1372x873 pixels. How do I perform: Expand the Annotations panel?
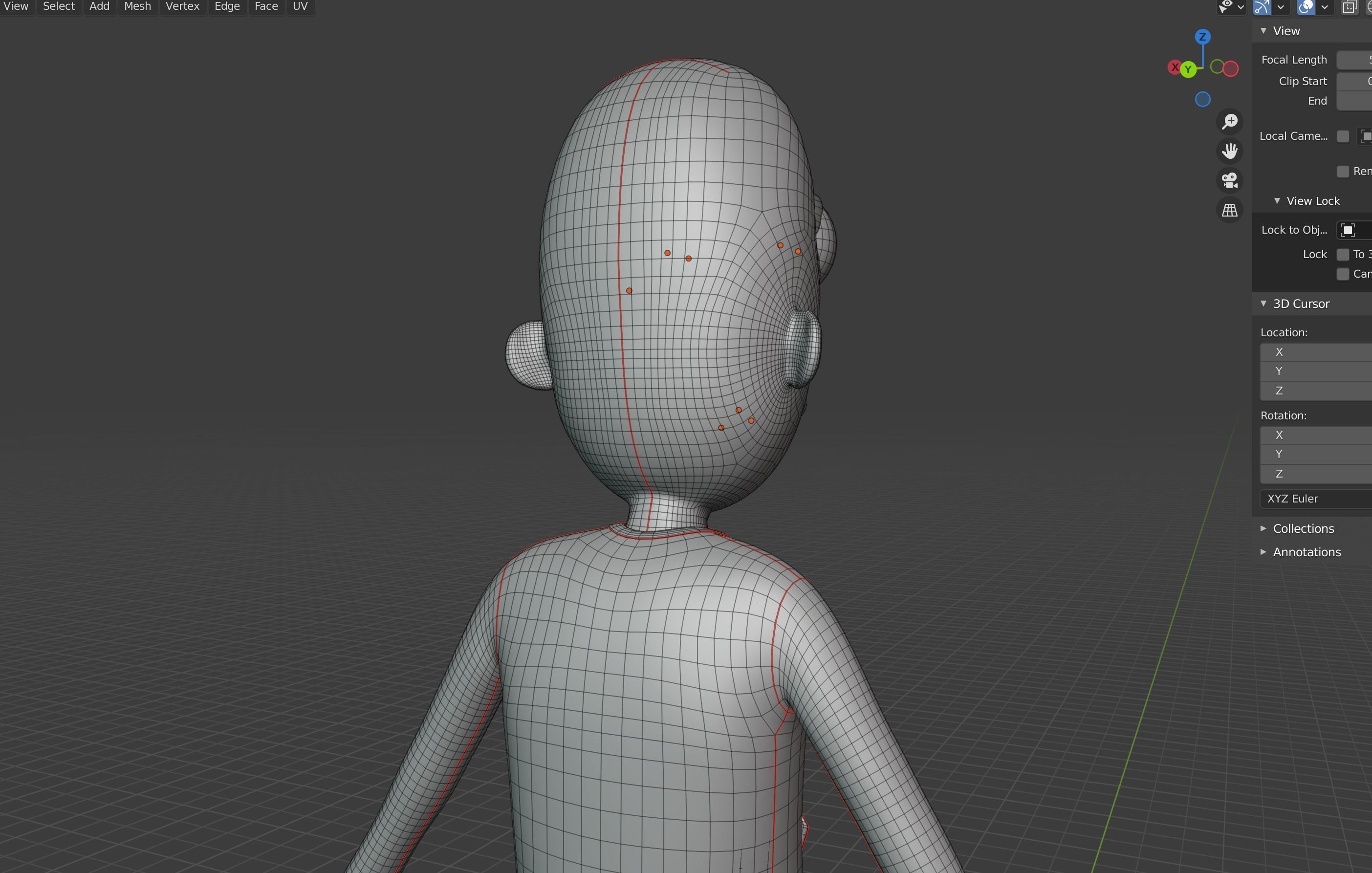click(x=1263, y=552)
